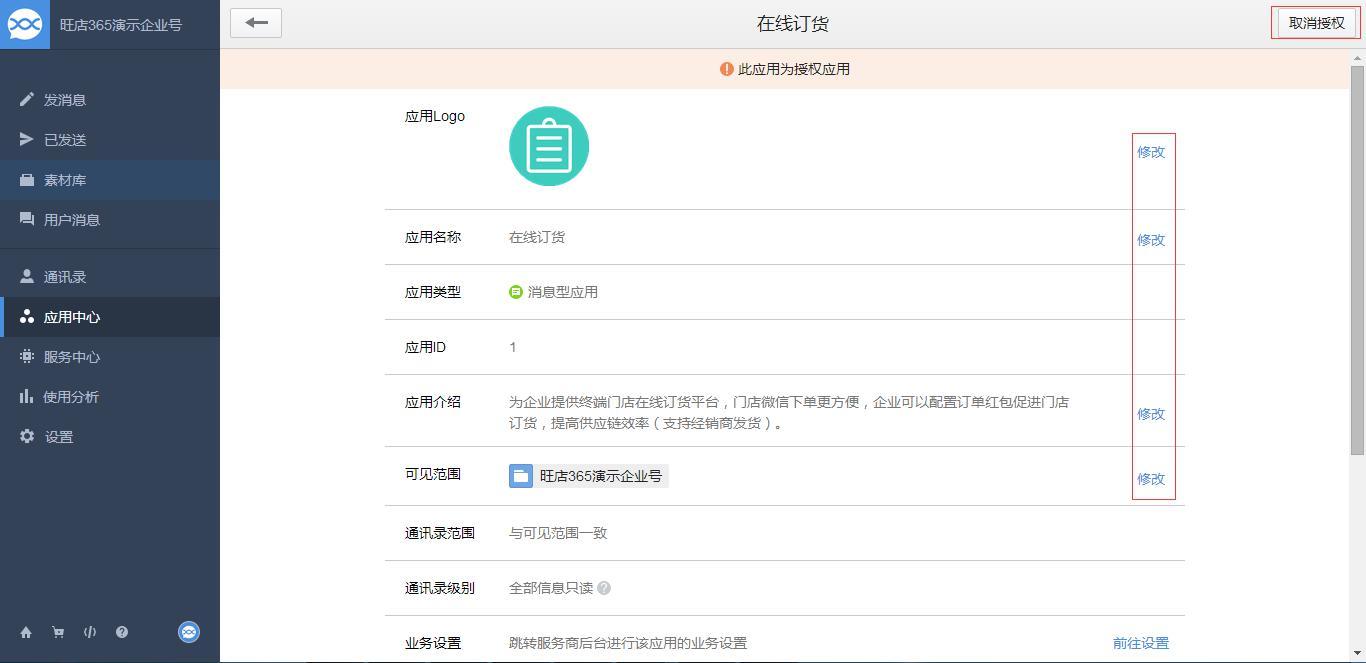Click the back arrow button
1366x663 pixels.
256,23
